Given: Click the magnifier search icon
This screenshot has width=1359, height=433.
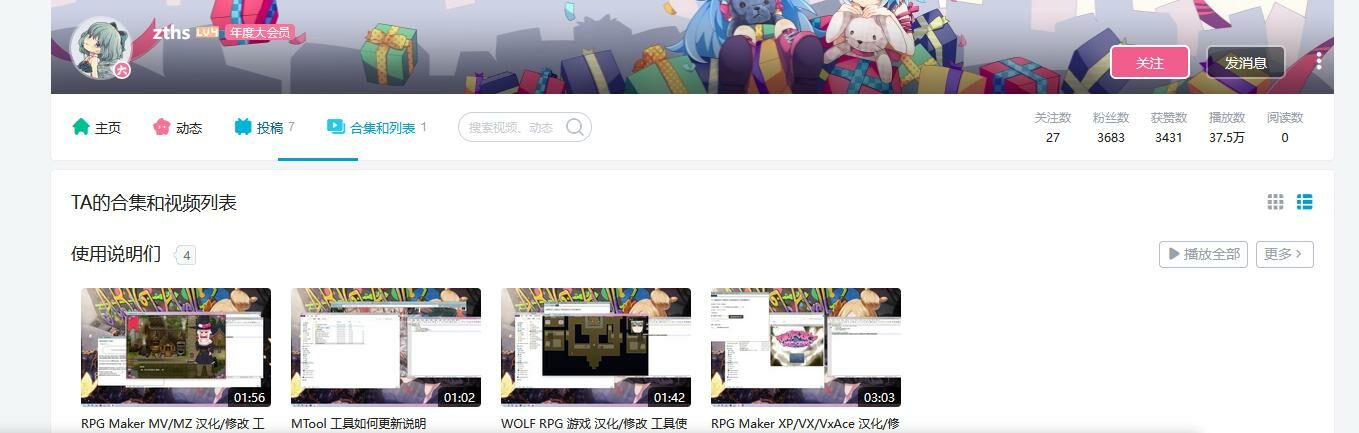Looking at the screenshot, I should (x=575, y=127).
